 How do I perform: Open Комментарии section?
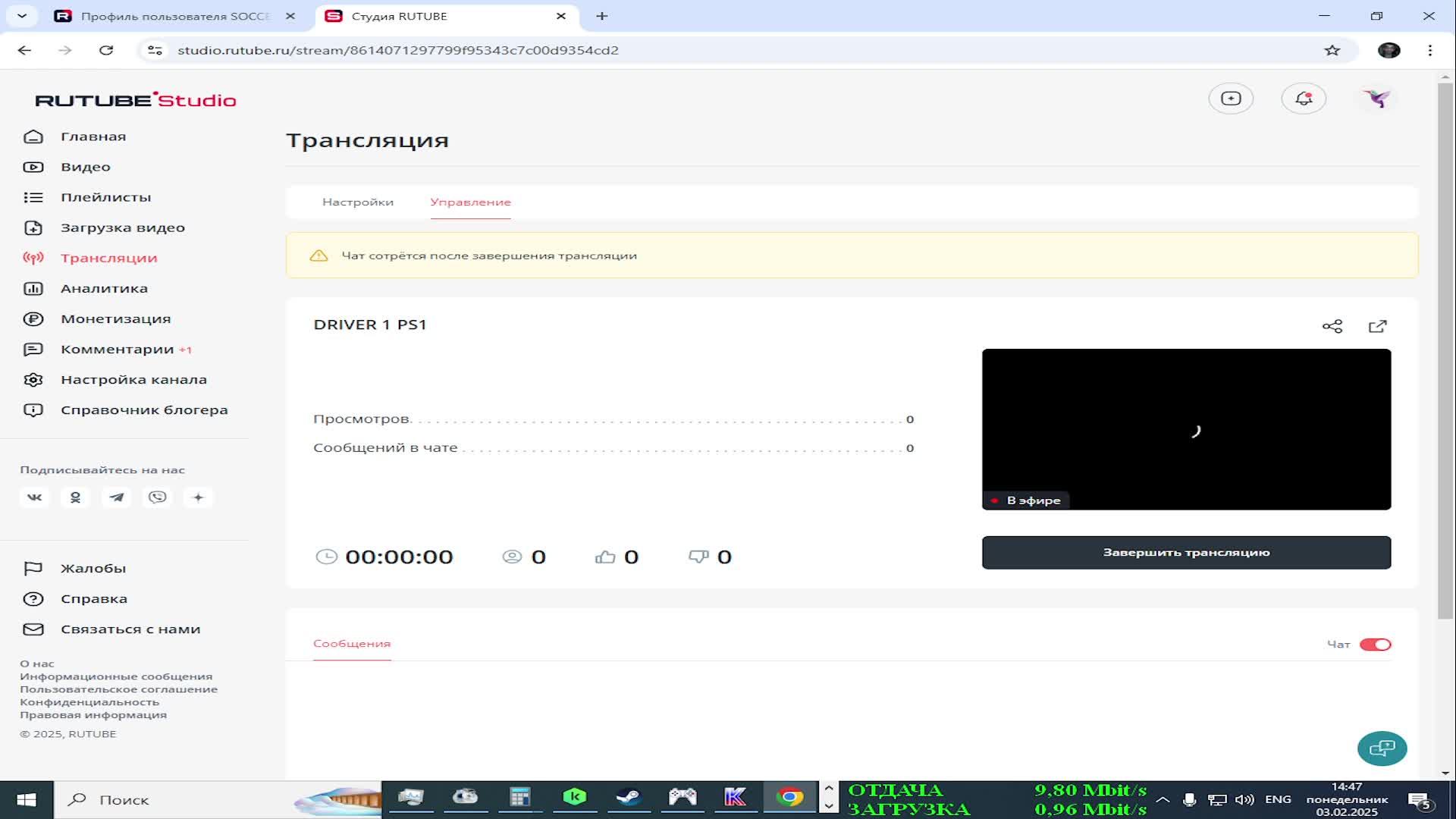pyautogui.click(x=117, y=349)
